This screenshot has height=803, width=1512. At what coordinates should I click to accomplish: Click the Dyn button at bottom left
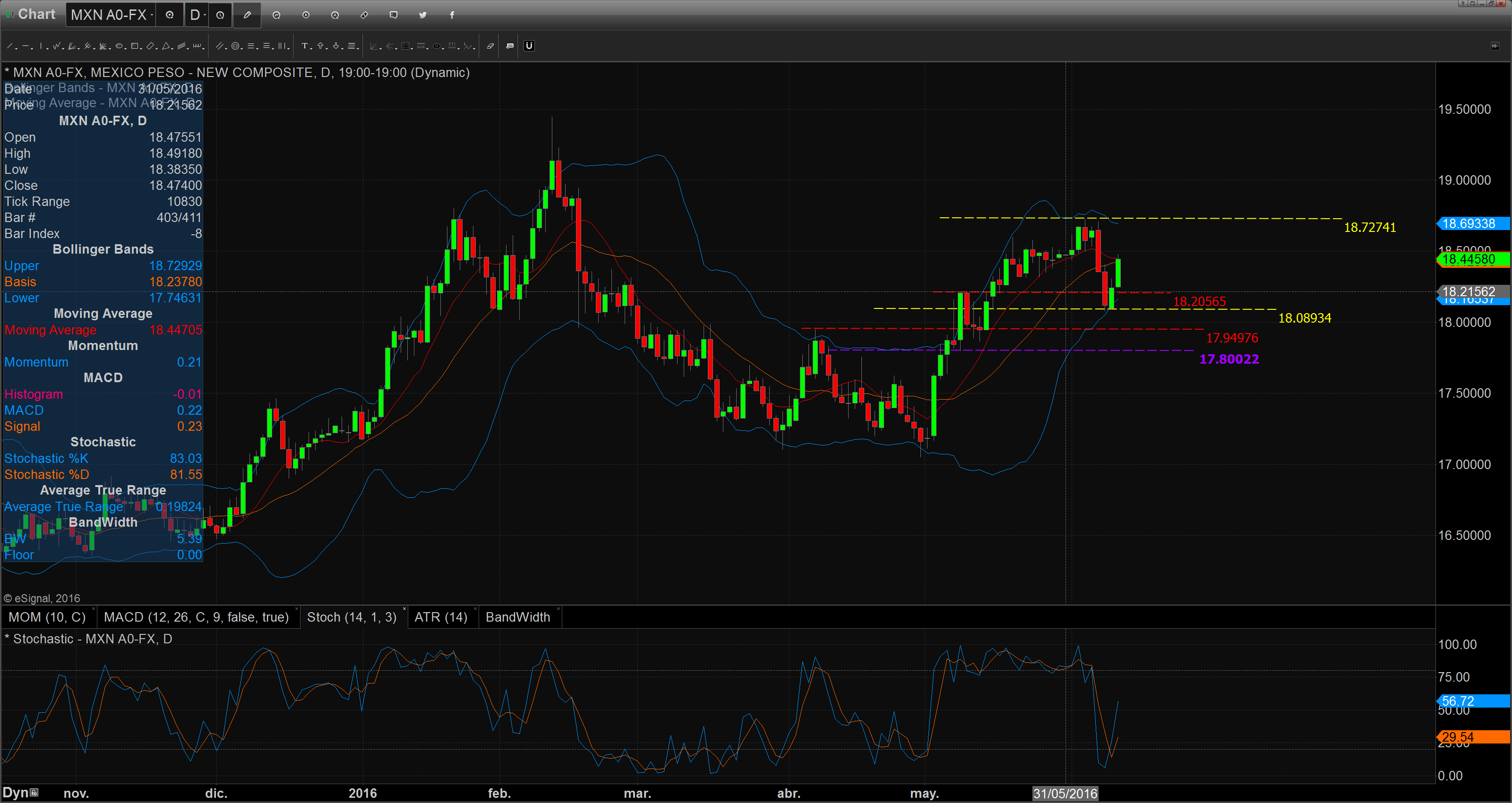[x=20, y=793]
